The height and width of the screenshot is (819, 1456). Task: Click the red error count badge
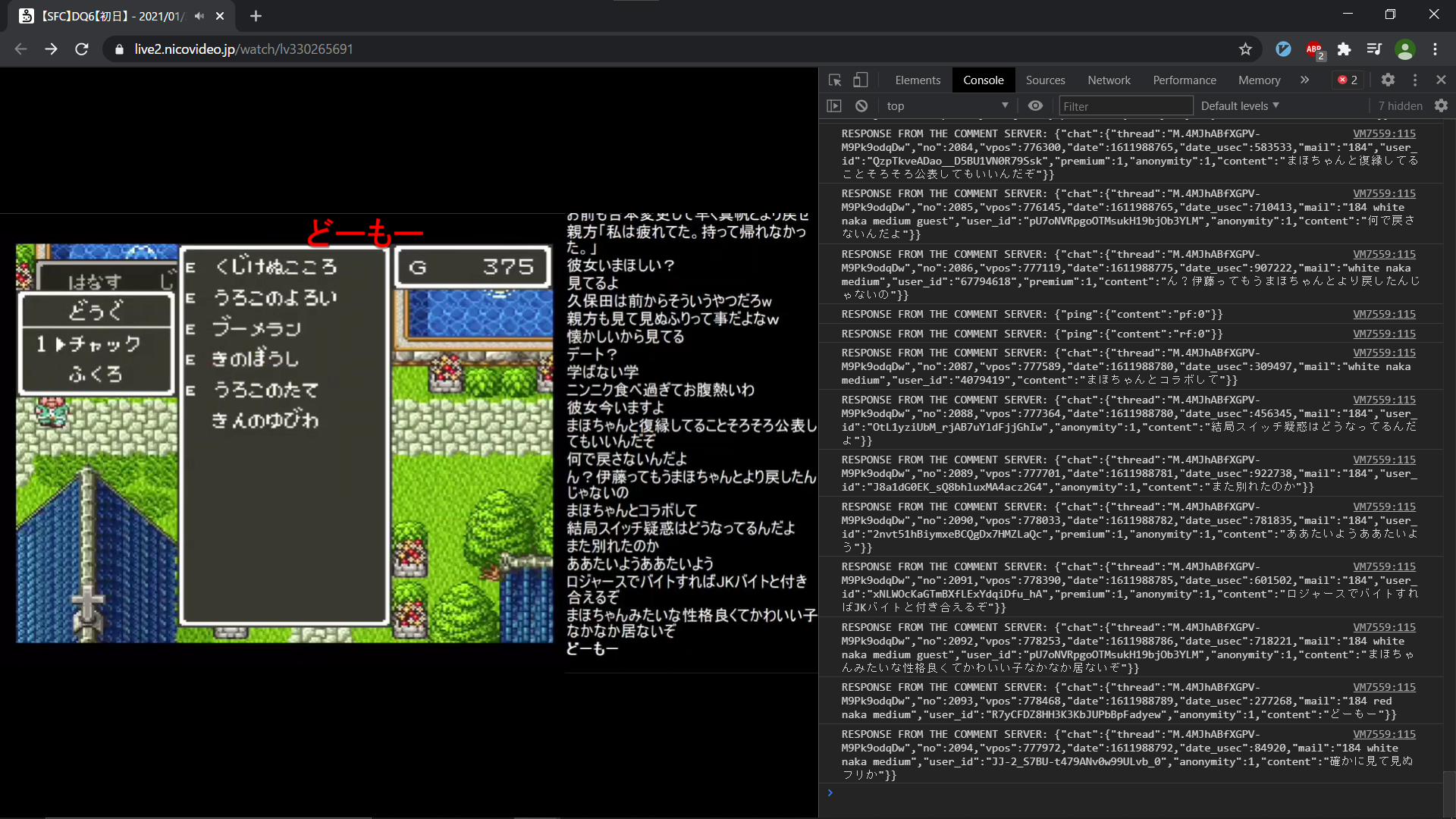[1348, 80]
